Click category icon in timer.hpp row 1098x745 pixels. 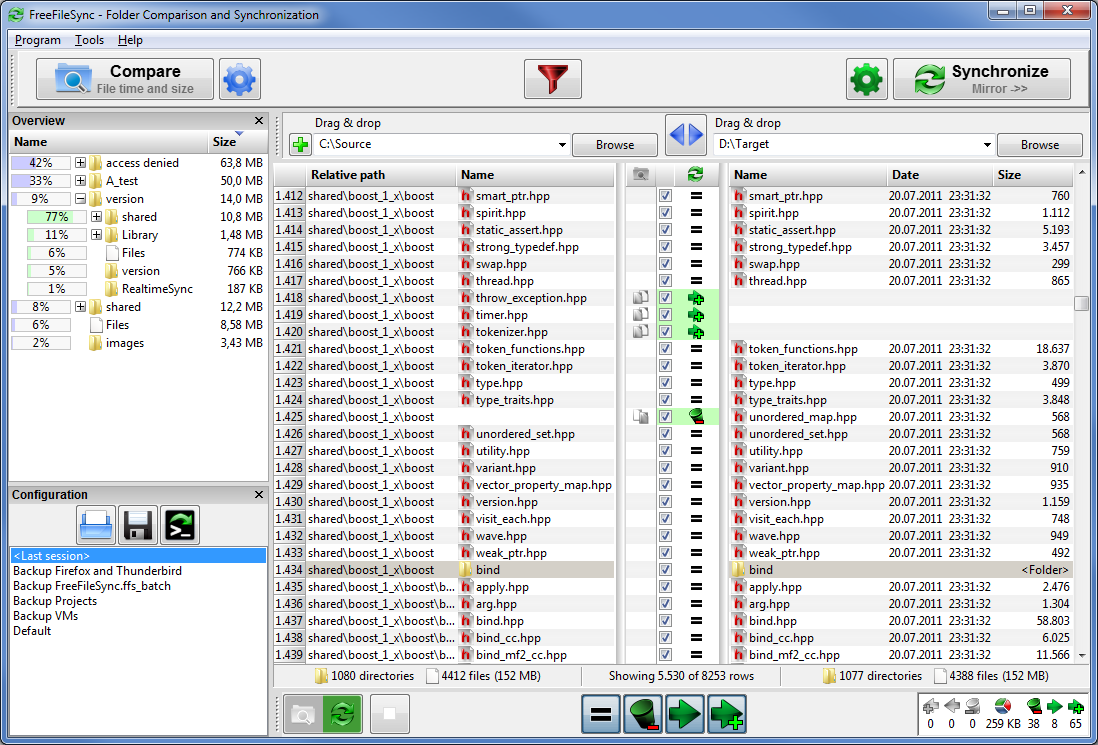[640, 315]
